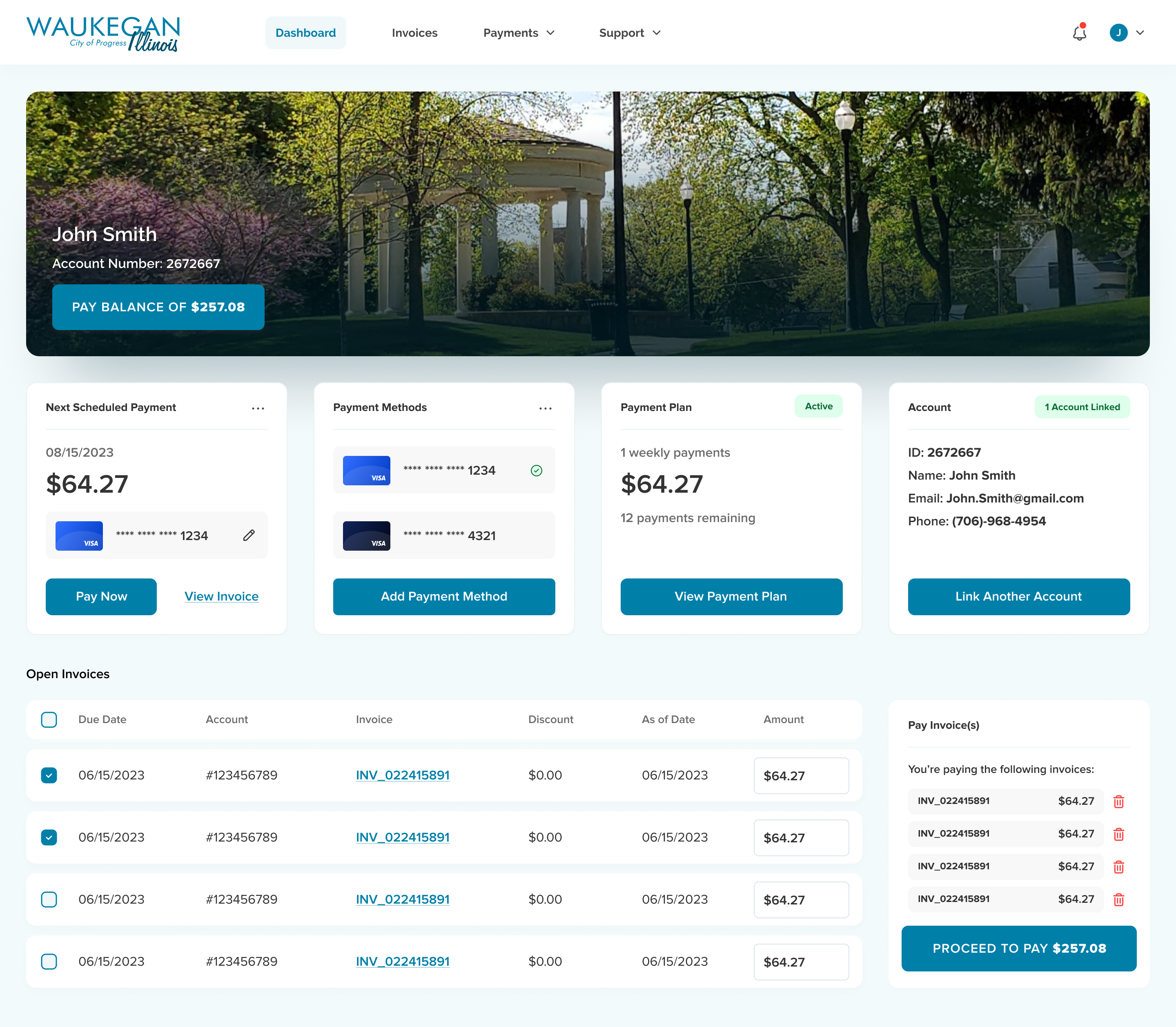
Task: Expand the Payments navigation dropdown
Action: 519,33
